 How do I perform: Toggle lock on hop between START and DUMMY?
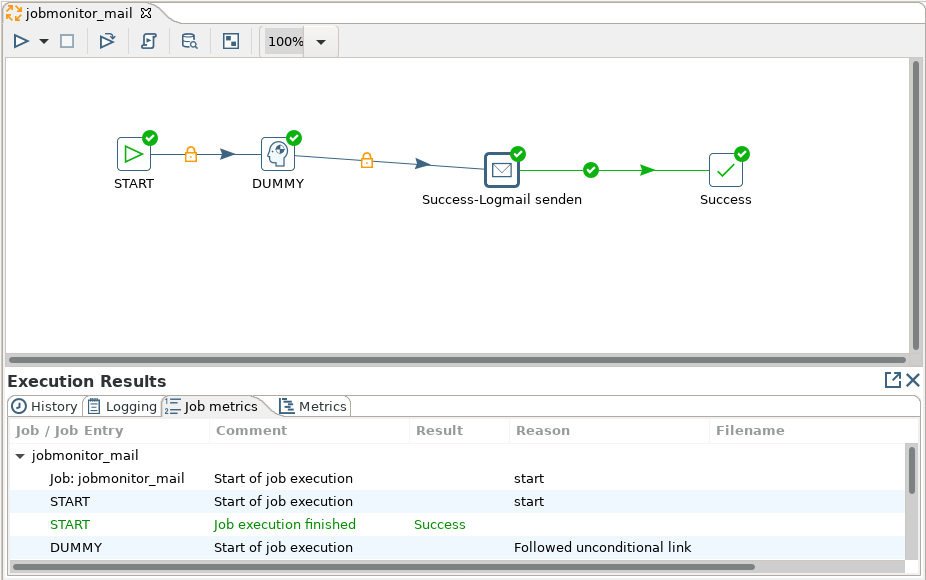coord(191,154)
